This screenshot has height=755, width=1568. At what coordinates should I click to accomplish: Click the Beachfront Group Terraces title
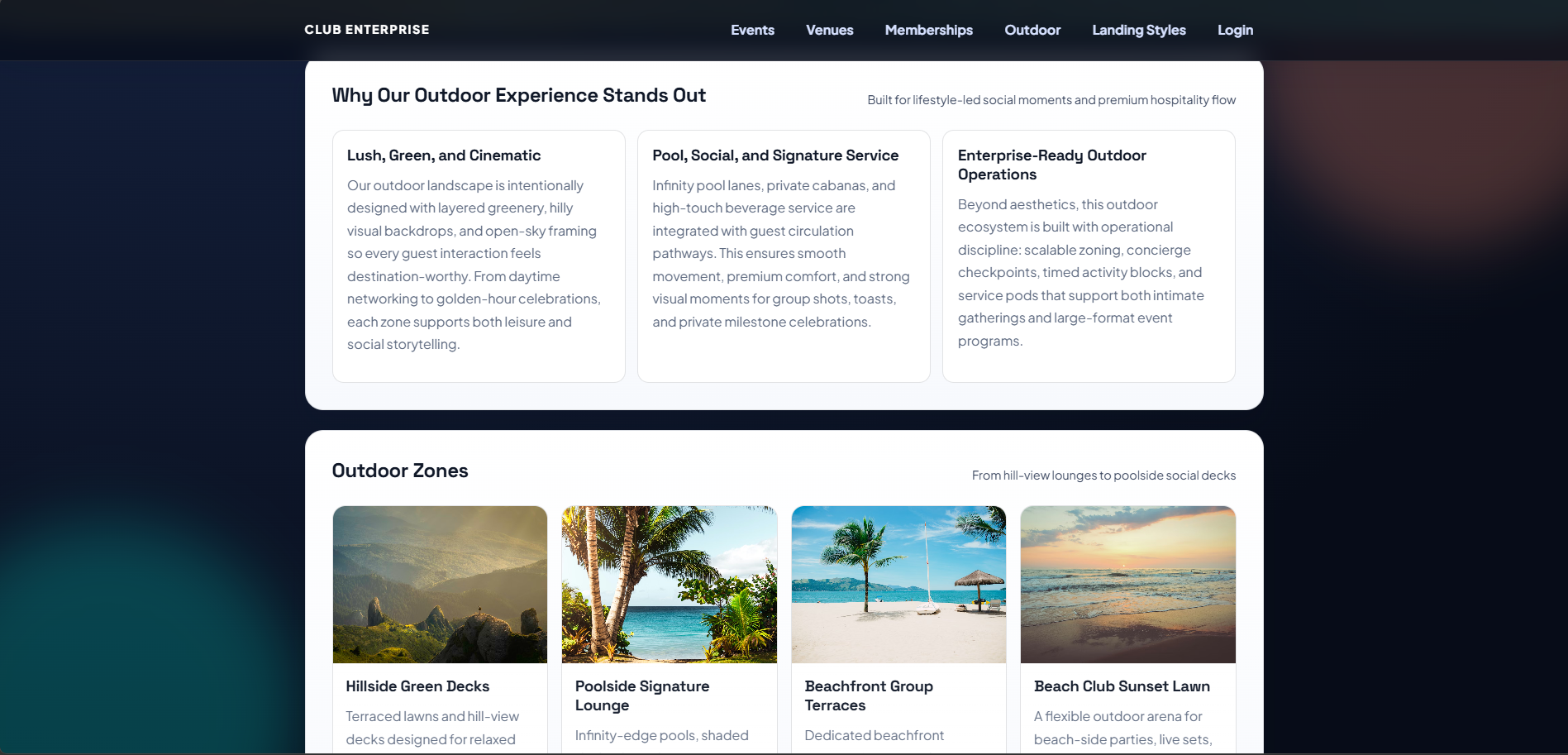point(869,695)
